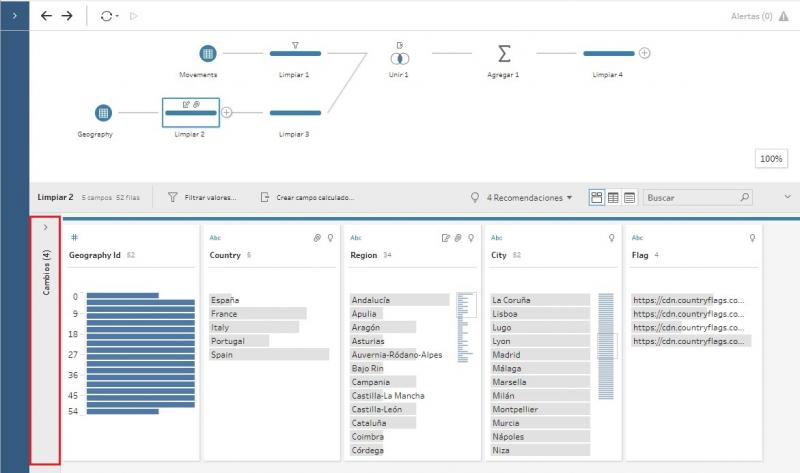Click Filtrar valores button
This screenshot has width=800, height=473.
(x=202, y=198)
